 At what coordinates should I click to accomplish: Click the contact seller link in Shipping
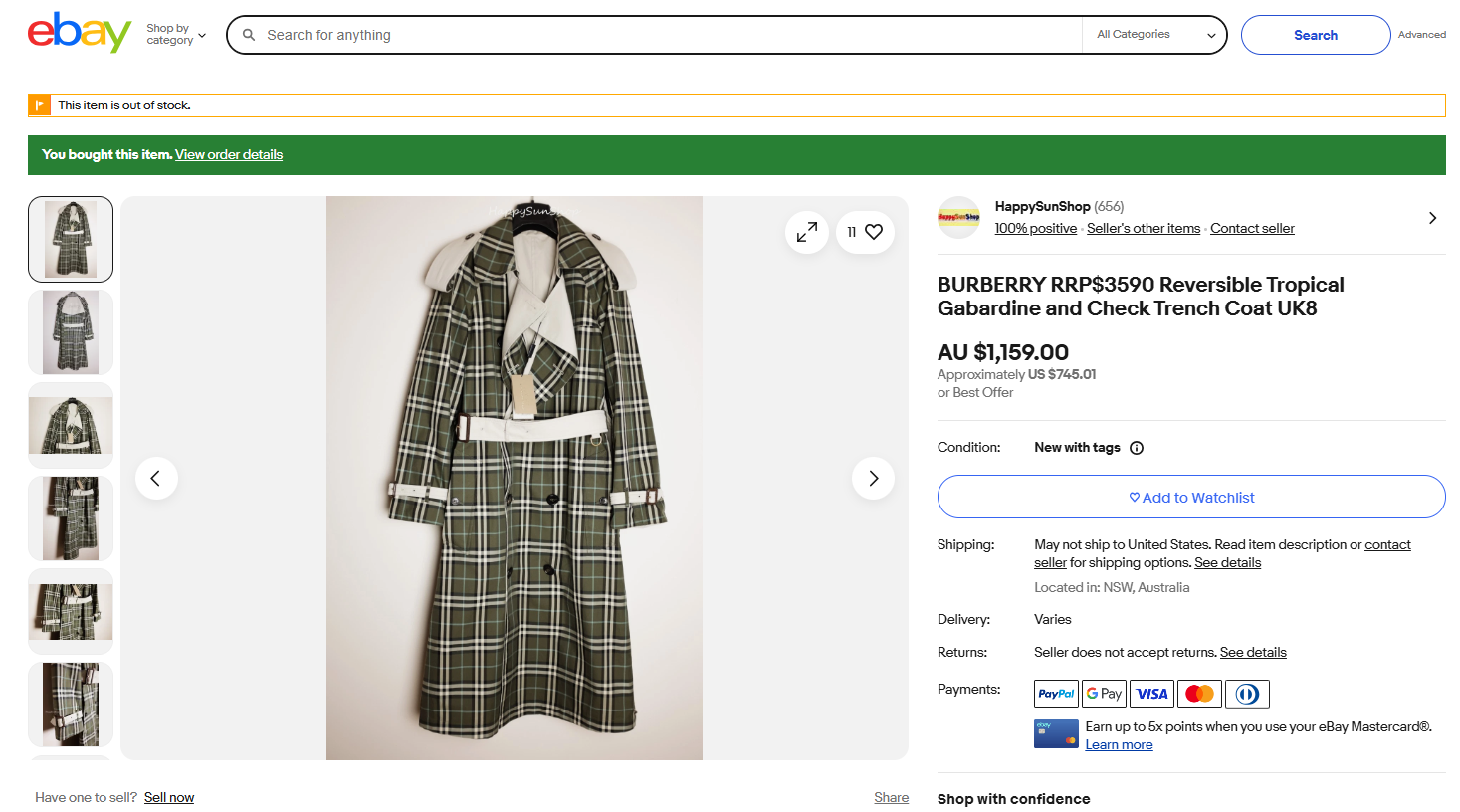pyautogui.click(x=1387, y=545)
